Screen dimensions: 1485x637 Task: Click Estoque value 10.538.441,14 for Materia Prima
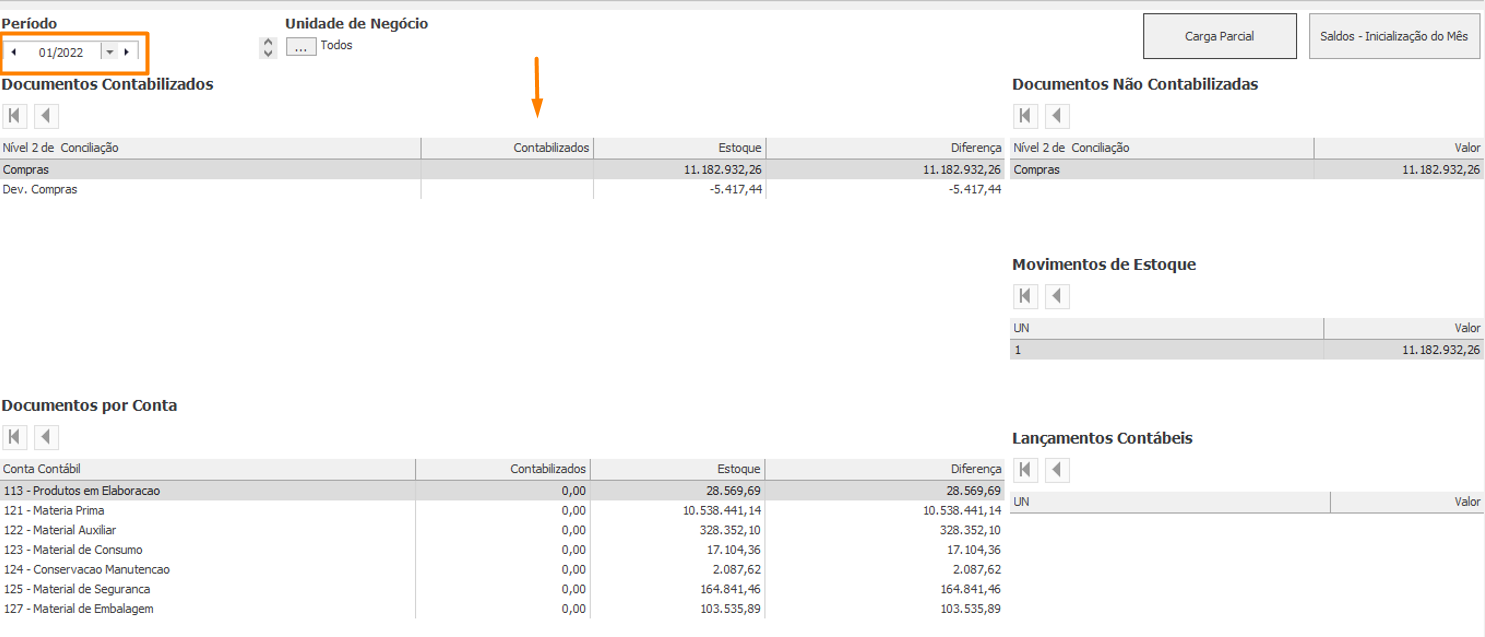pos(724,510)
